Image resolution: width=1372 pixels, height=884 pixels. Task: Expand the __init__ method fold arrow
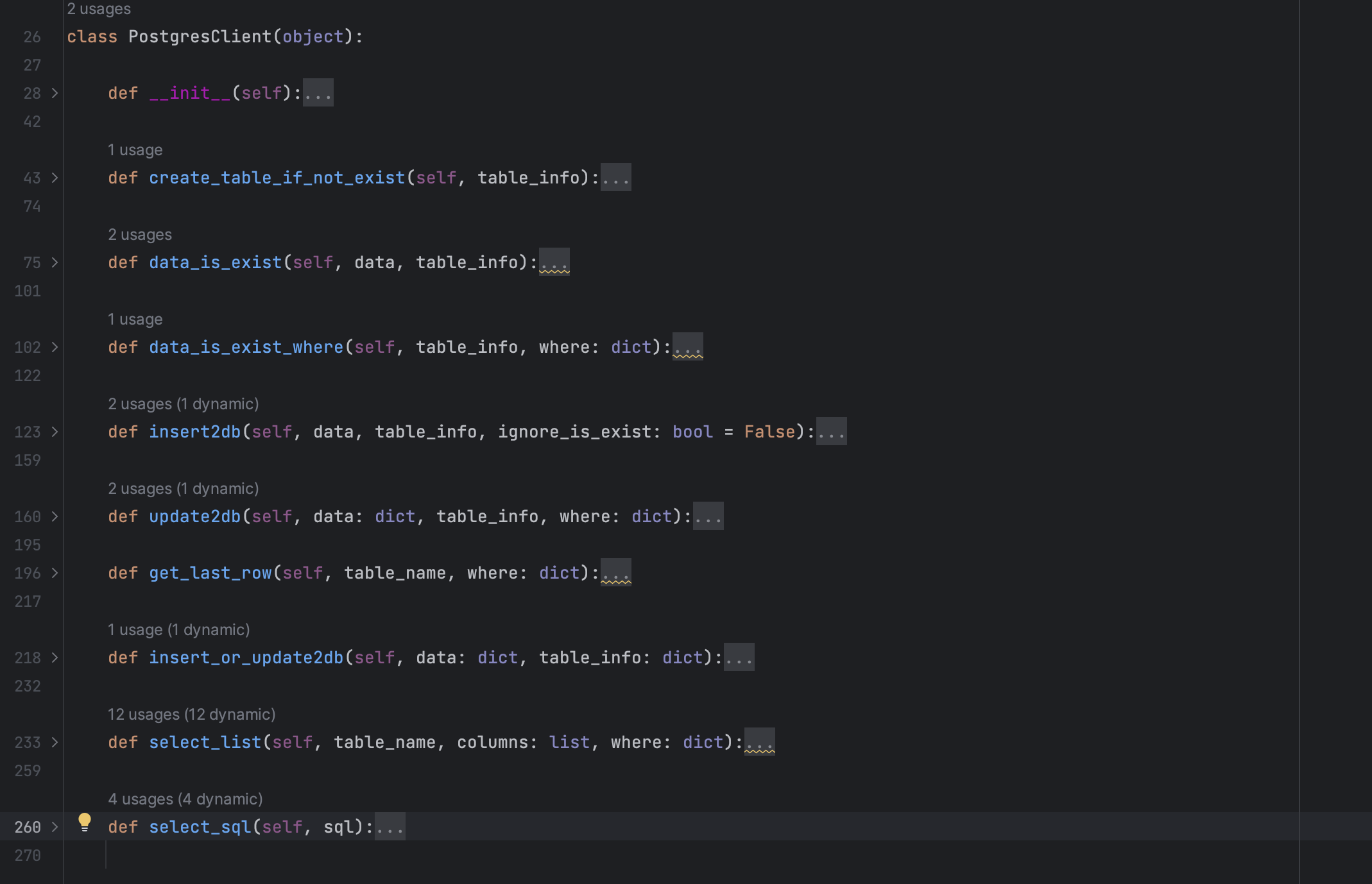55,93
